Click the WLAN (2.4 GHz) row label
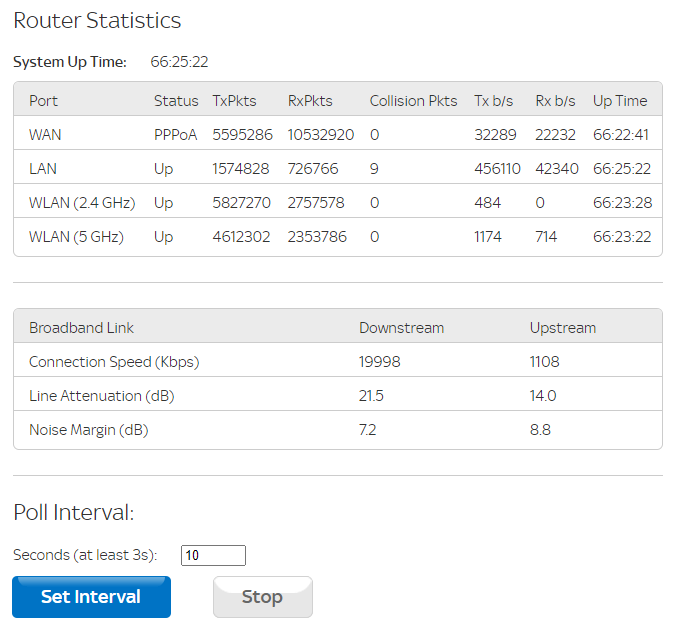This screenshot has height=642, width=682. (x=80, y=203)
